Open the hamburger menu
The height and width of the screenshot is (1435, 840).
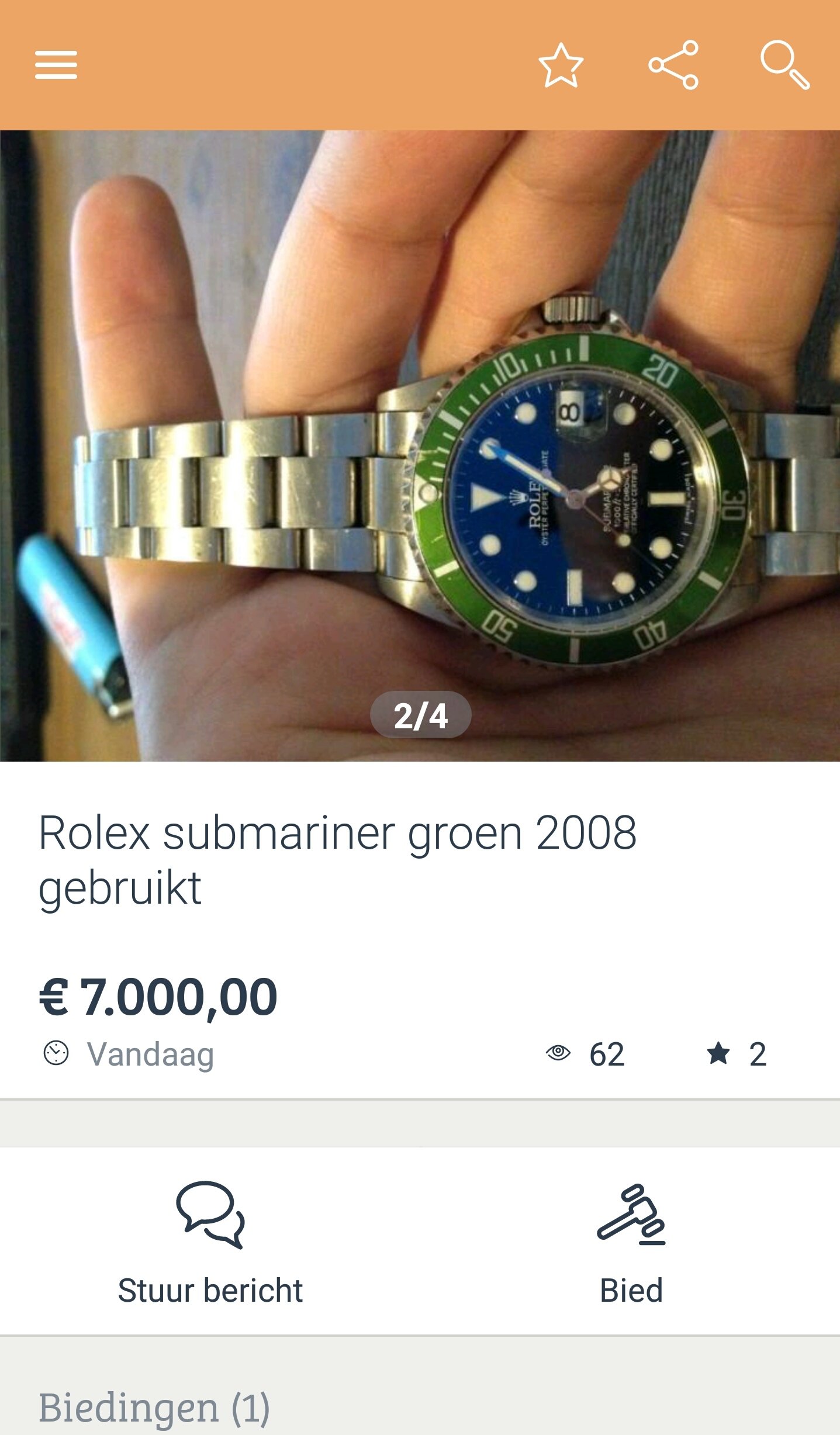(56, 65)
